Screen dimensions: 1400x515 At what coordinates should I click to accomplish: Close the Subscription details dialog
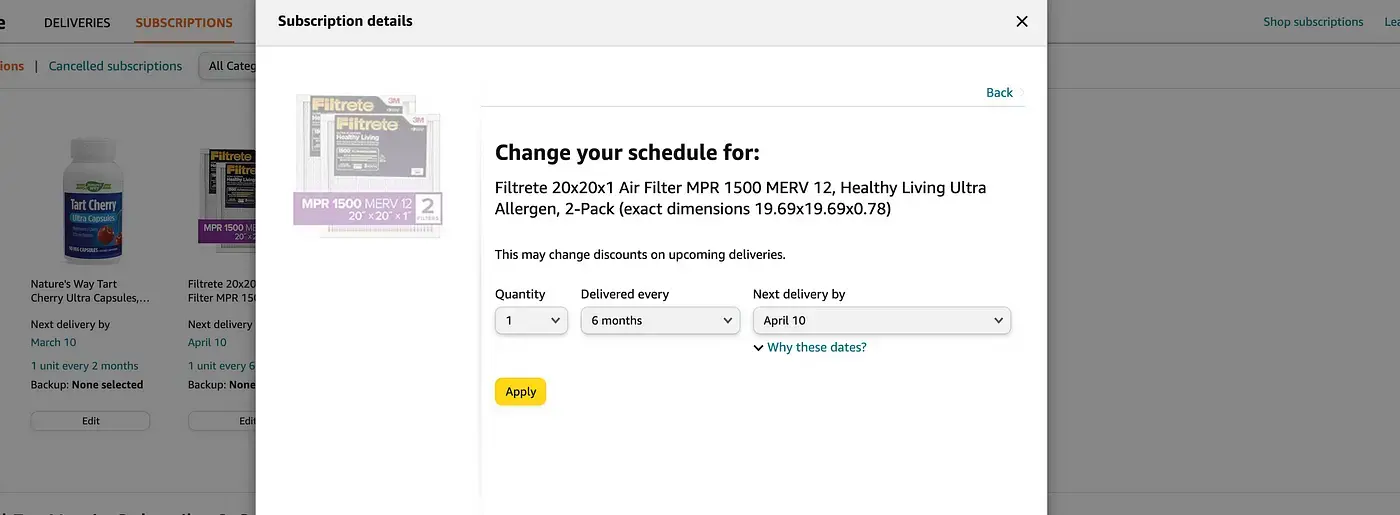1021,21
